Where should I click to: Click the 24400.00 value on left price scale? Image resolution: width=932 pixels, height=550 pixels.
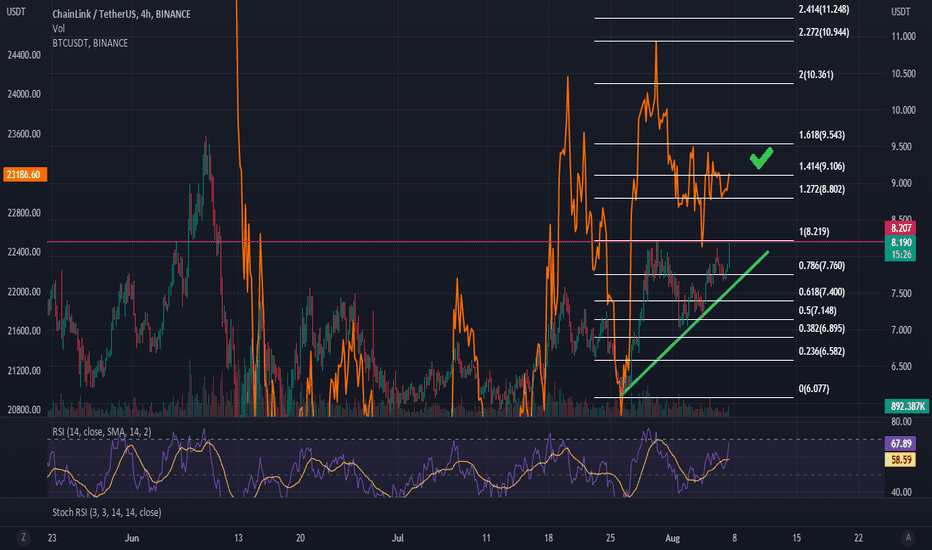[x=24, y=55]
